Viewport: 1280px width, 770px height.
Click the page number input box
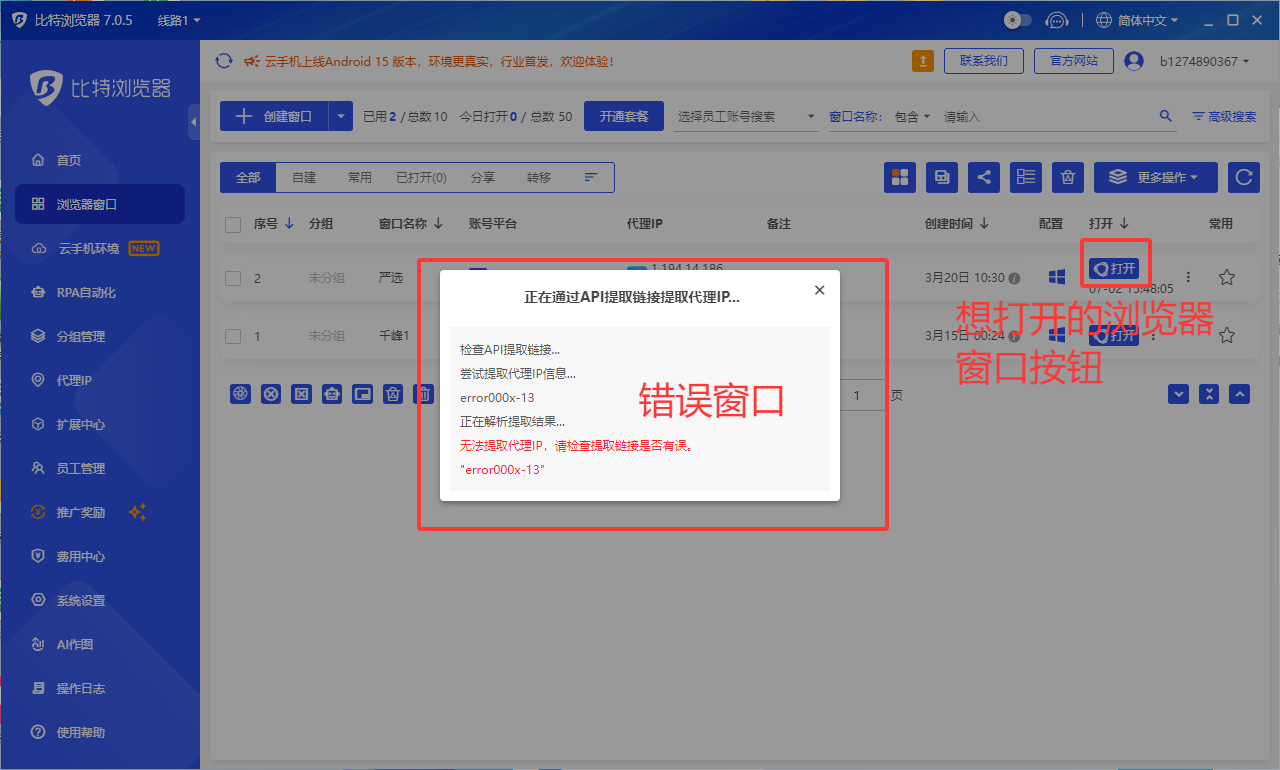pyautogui.click(x=857, y=395)
